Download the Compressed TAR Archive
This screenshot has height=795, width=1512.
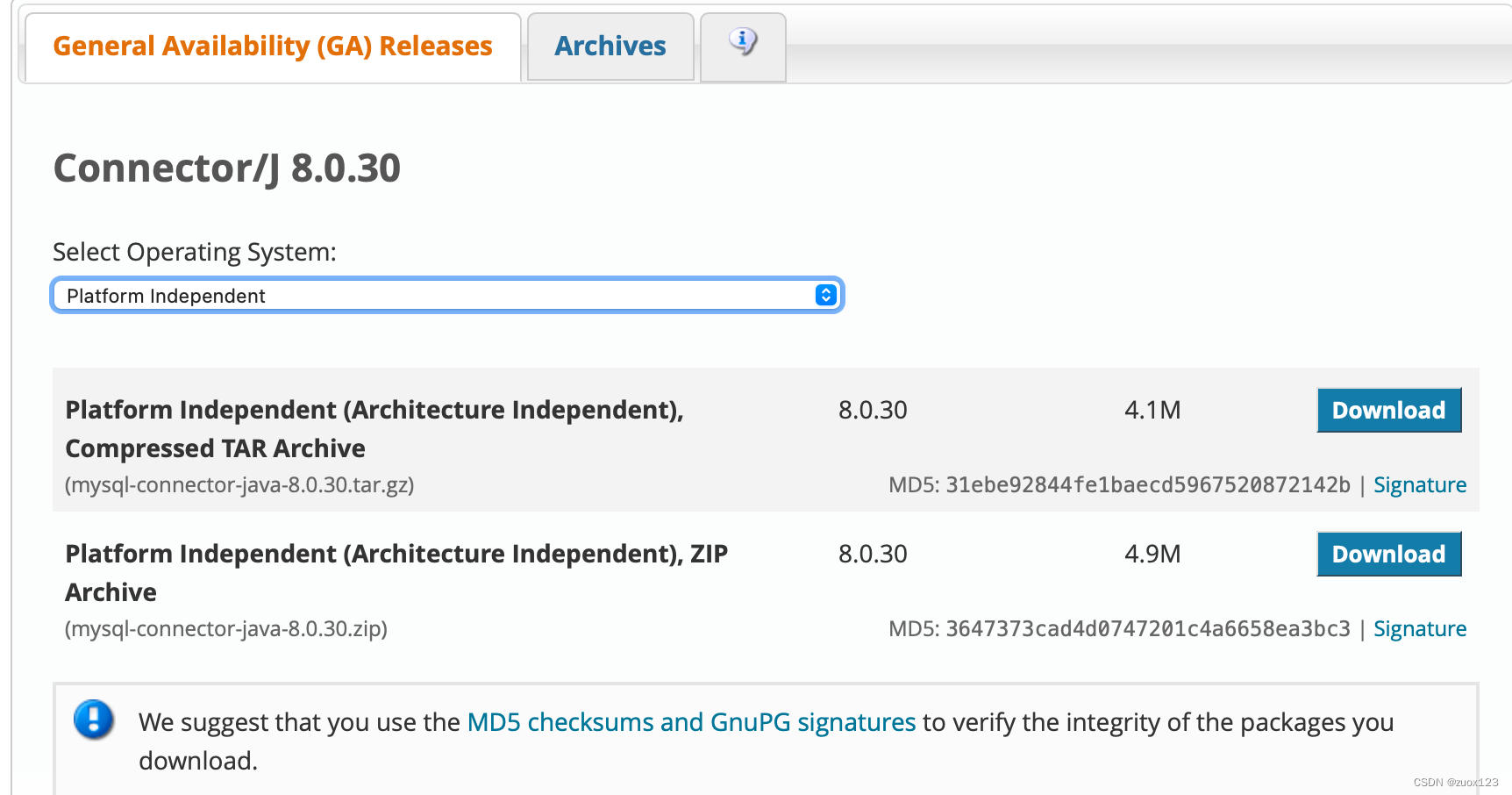[1389, 410]
